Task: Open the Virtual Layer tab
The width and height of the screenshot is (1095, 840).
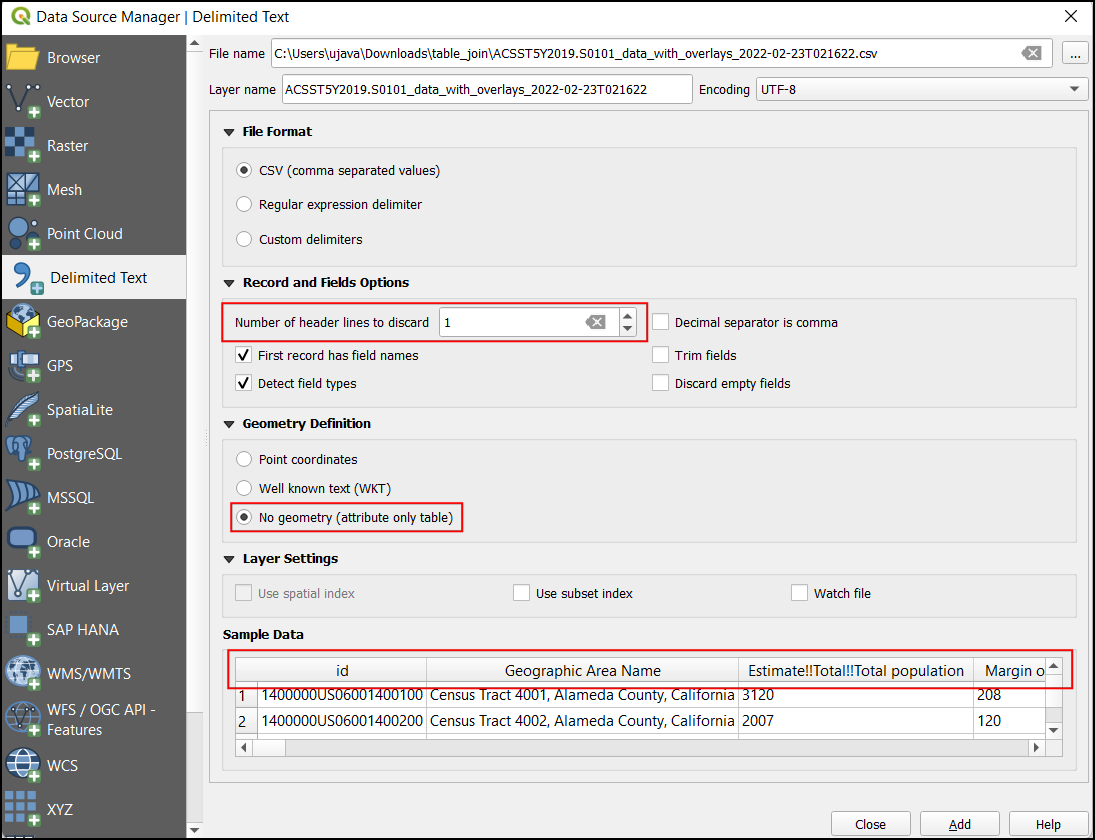Action: tap(88, 586)
